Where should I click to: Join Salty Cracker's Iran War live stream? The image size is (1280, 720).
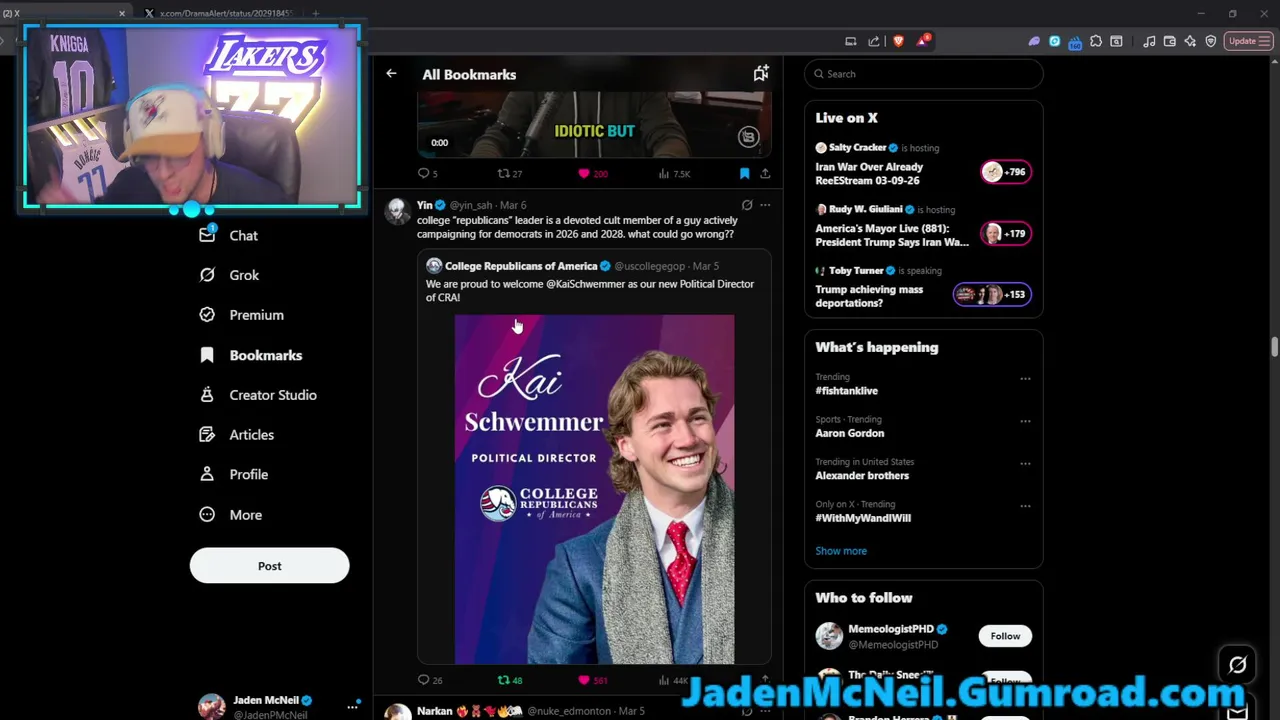[923, 164]
